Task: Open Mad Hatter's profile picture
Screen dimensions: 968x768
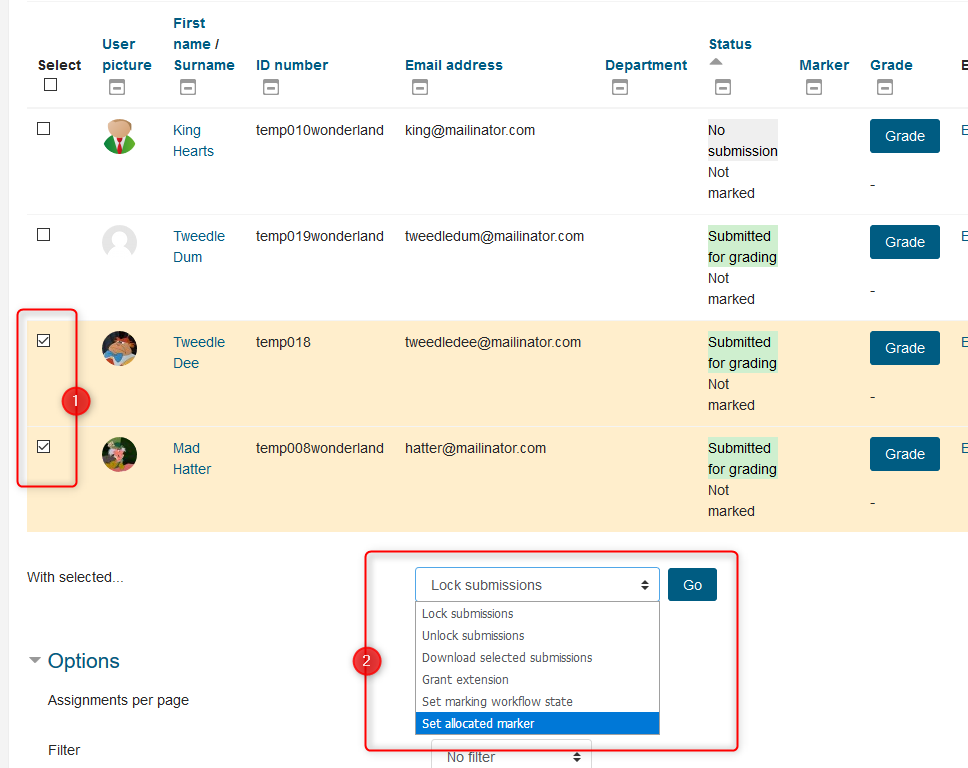Action: click(x=120, y=454)
